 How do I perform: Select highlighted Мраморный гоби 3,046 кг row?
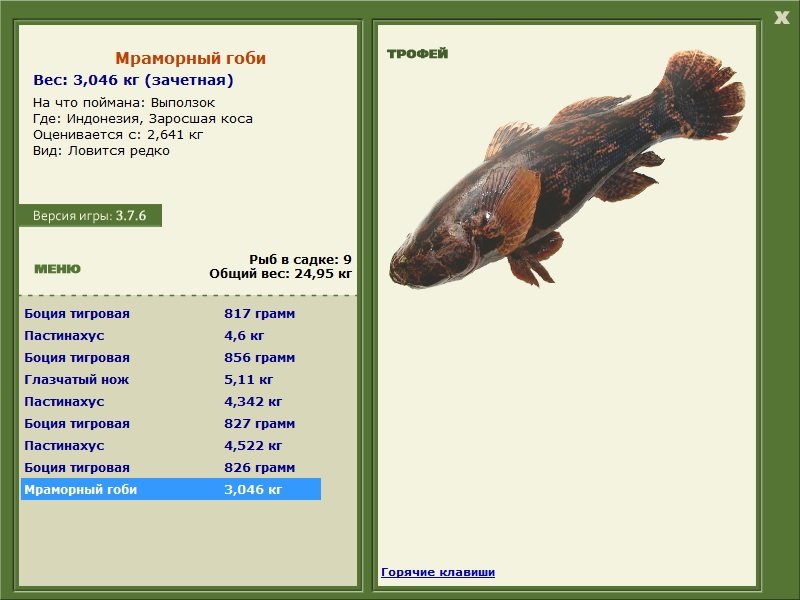click(170, 489)
